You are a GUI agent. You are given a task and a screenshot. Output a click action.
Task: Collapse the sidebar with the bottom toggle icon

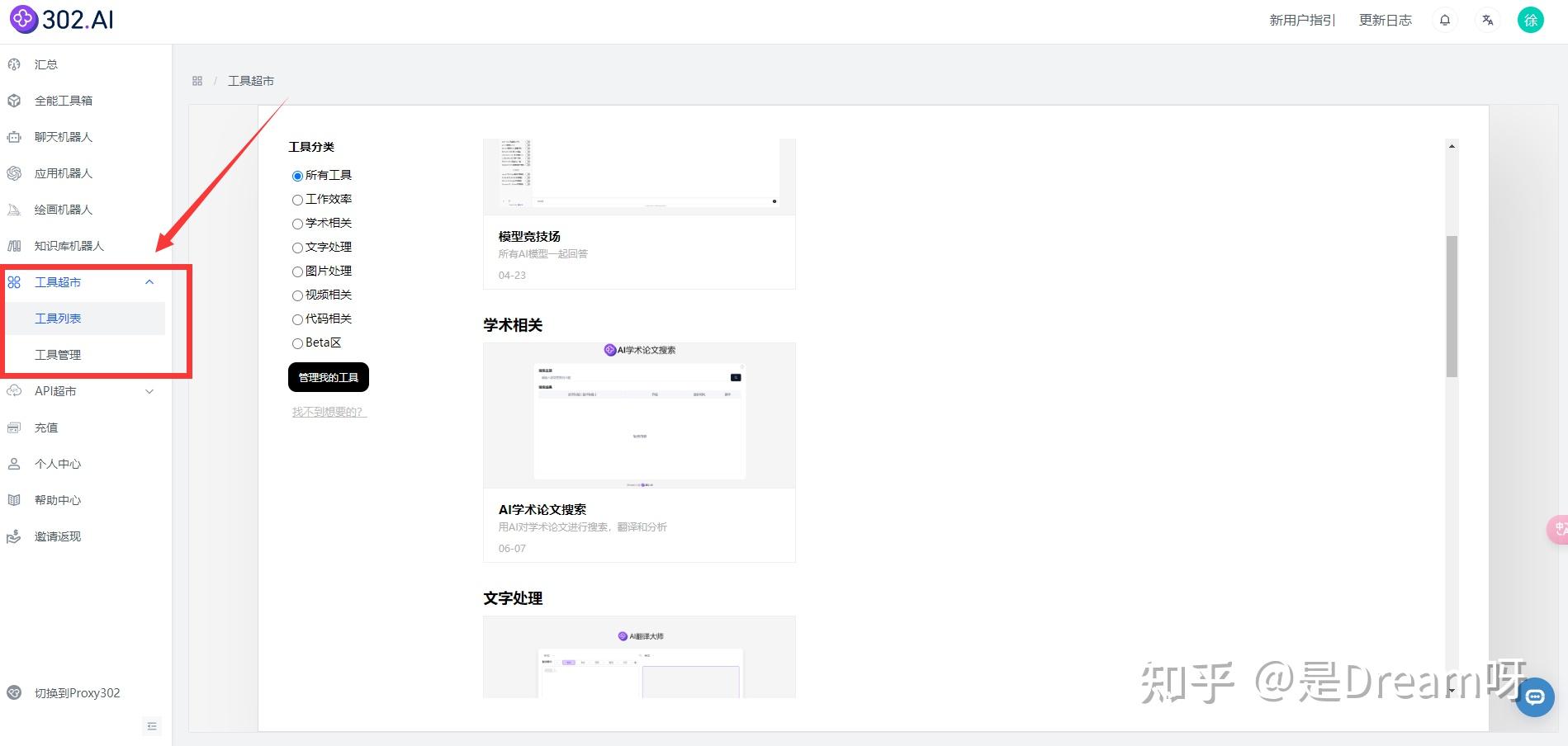pyautogui.click(x=152, y=726)
